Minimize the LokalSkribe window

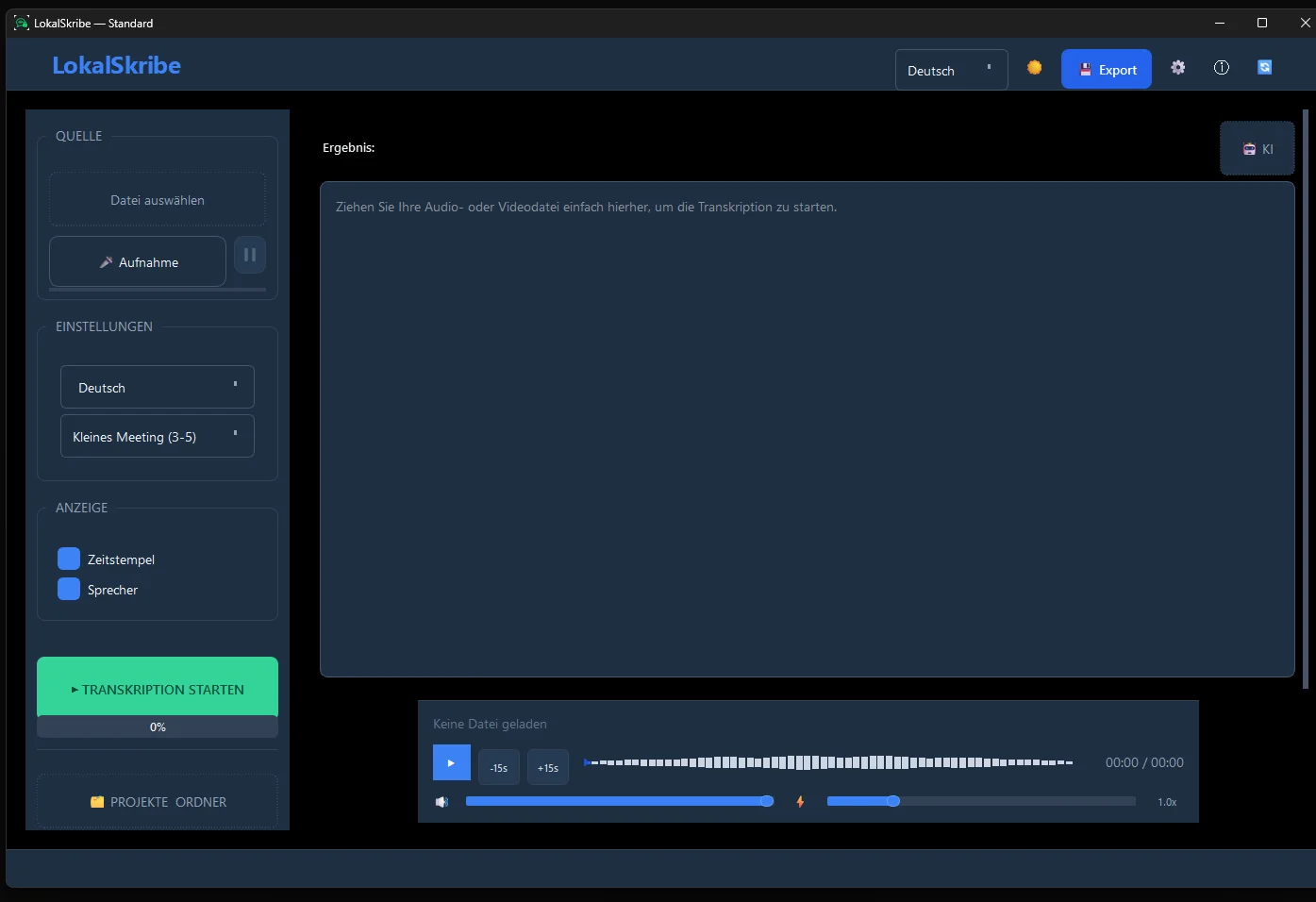(x=1219, y=23)
